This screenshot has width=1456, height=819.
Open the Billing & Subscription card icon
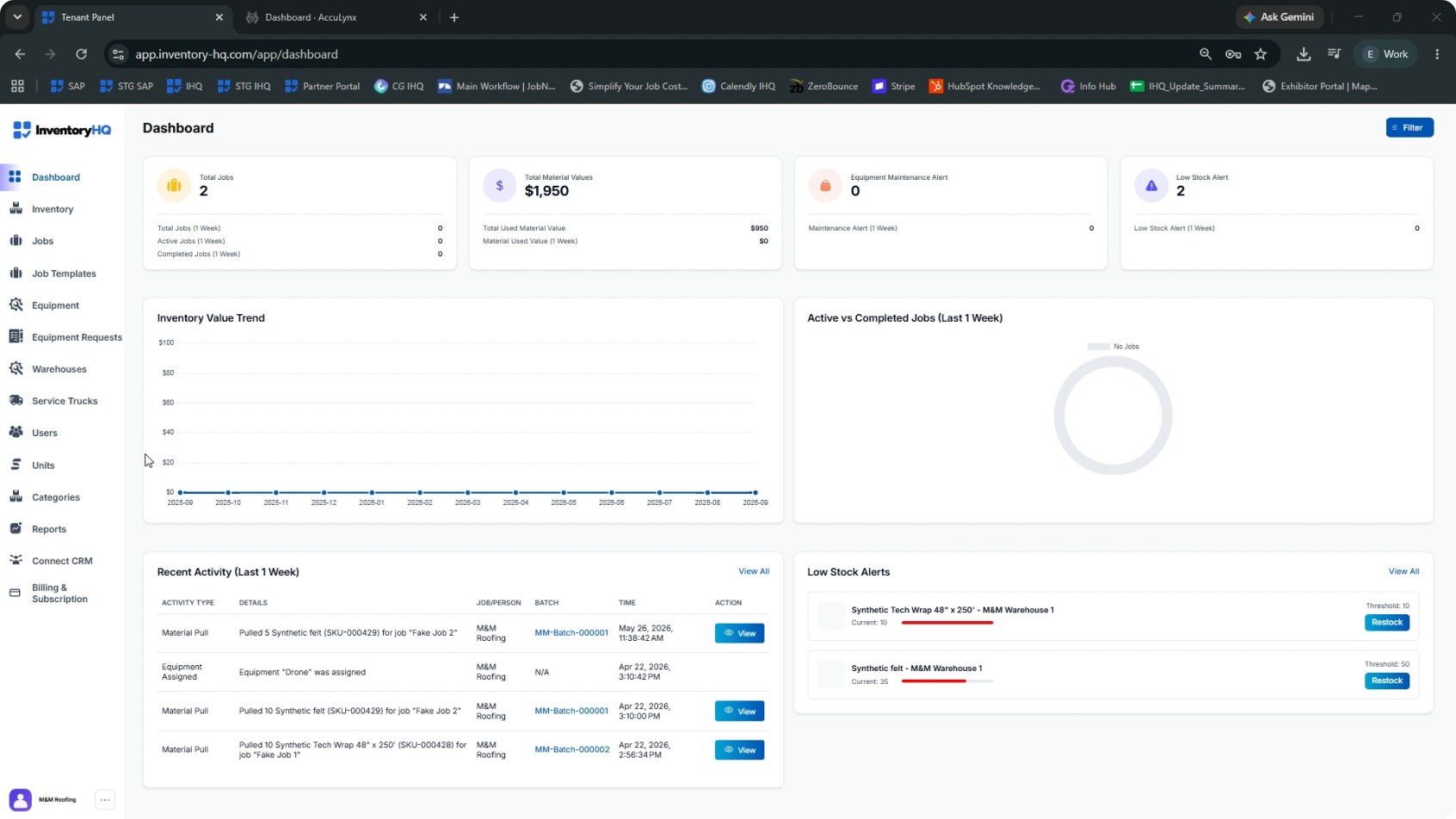pyautogui.click(x=15, y=593)
